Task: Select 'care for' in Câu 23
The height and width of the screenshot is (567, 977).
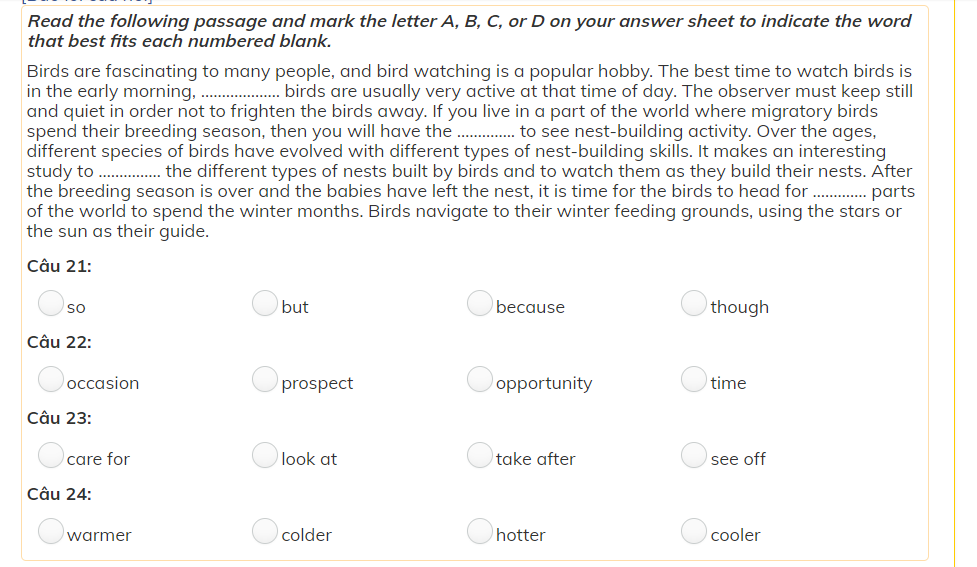Action: tap(51, 455)
